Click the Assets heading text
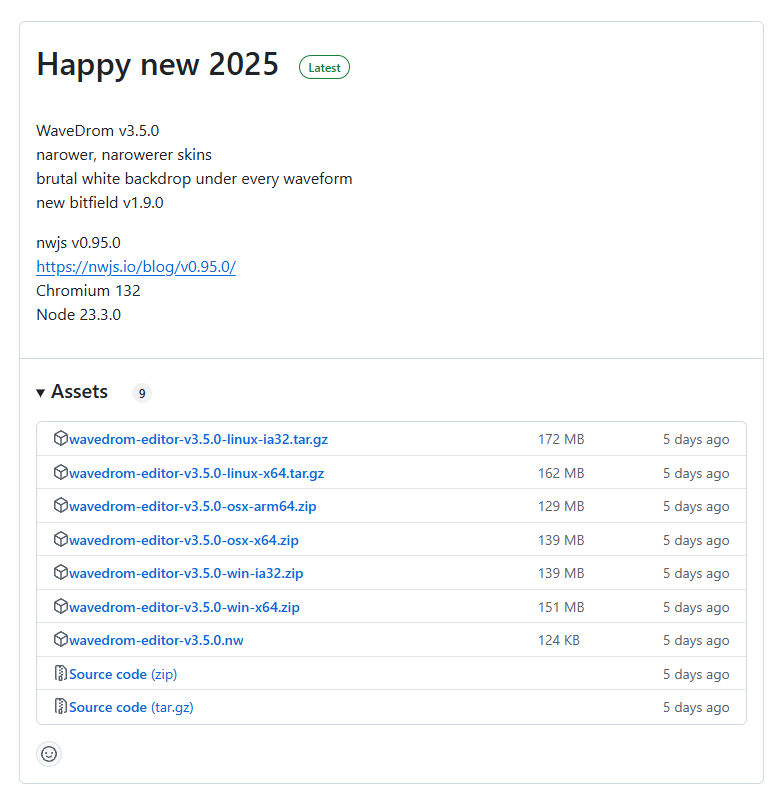775x792 pixels. (x=79, y=392)
